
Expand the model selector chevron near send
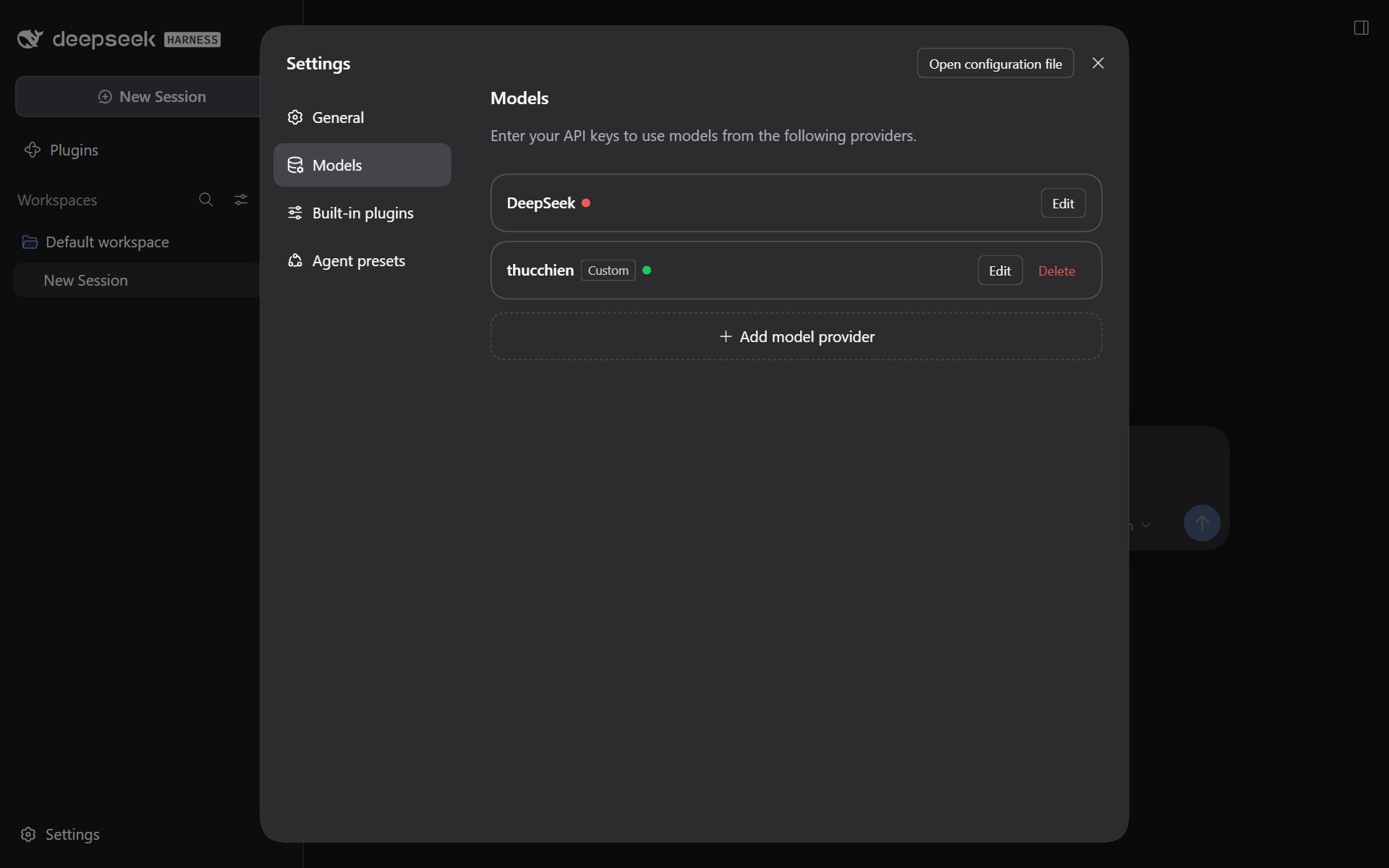point(1146,525)
